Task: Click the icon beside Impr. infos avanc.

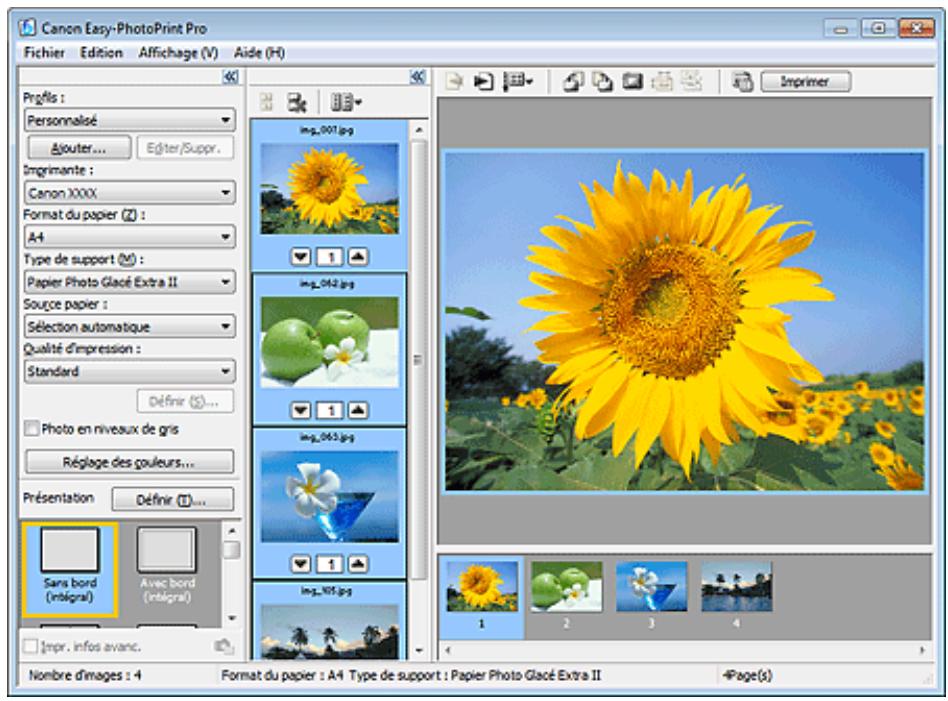Action: coord(224,647)
